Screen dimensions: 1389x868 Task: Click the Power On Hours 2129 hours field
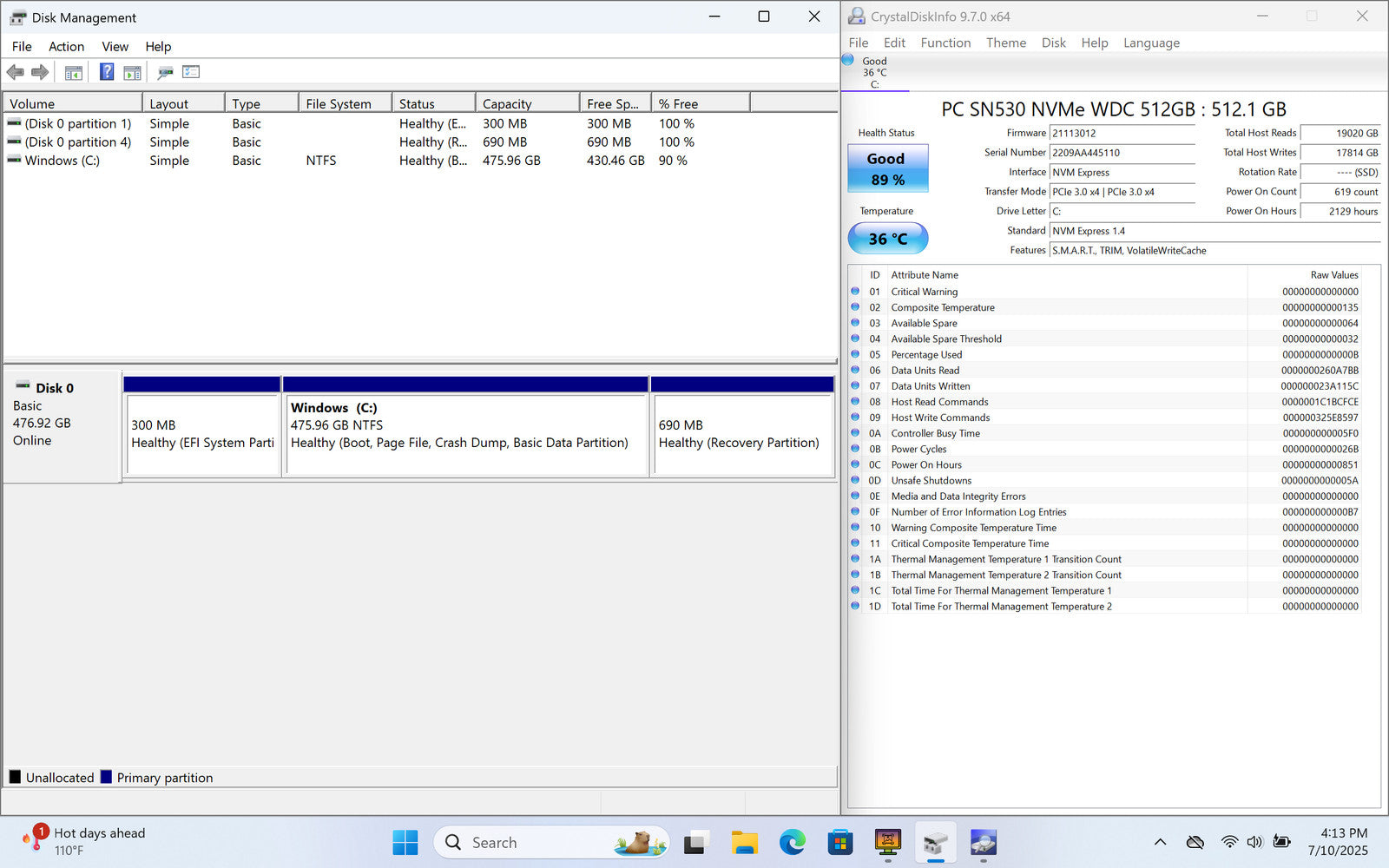point(1340,212)
